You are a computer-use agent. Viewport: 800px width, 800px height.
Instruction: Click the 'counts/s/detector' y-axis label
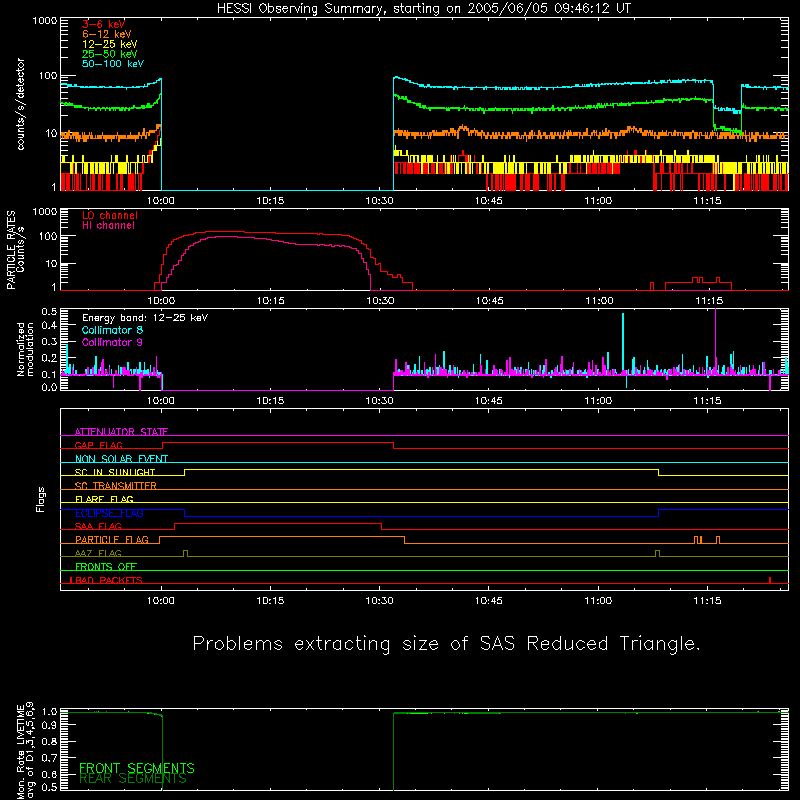tap(20, 104)
